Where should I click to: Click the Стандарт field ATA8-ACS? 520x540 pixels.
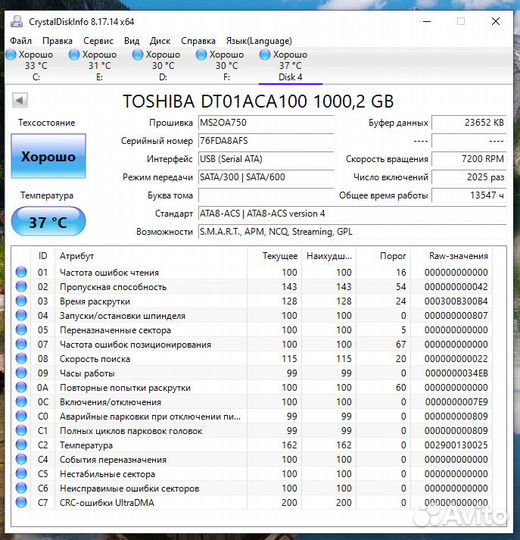click(x=352, y=214)
